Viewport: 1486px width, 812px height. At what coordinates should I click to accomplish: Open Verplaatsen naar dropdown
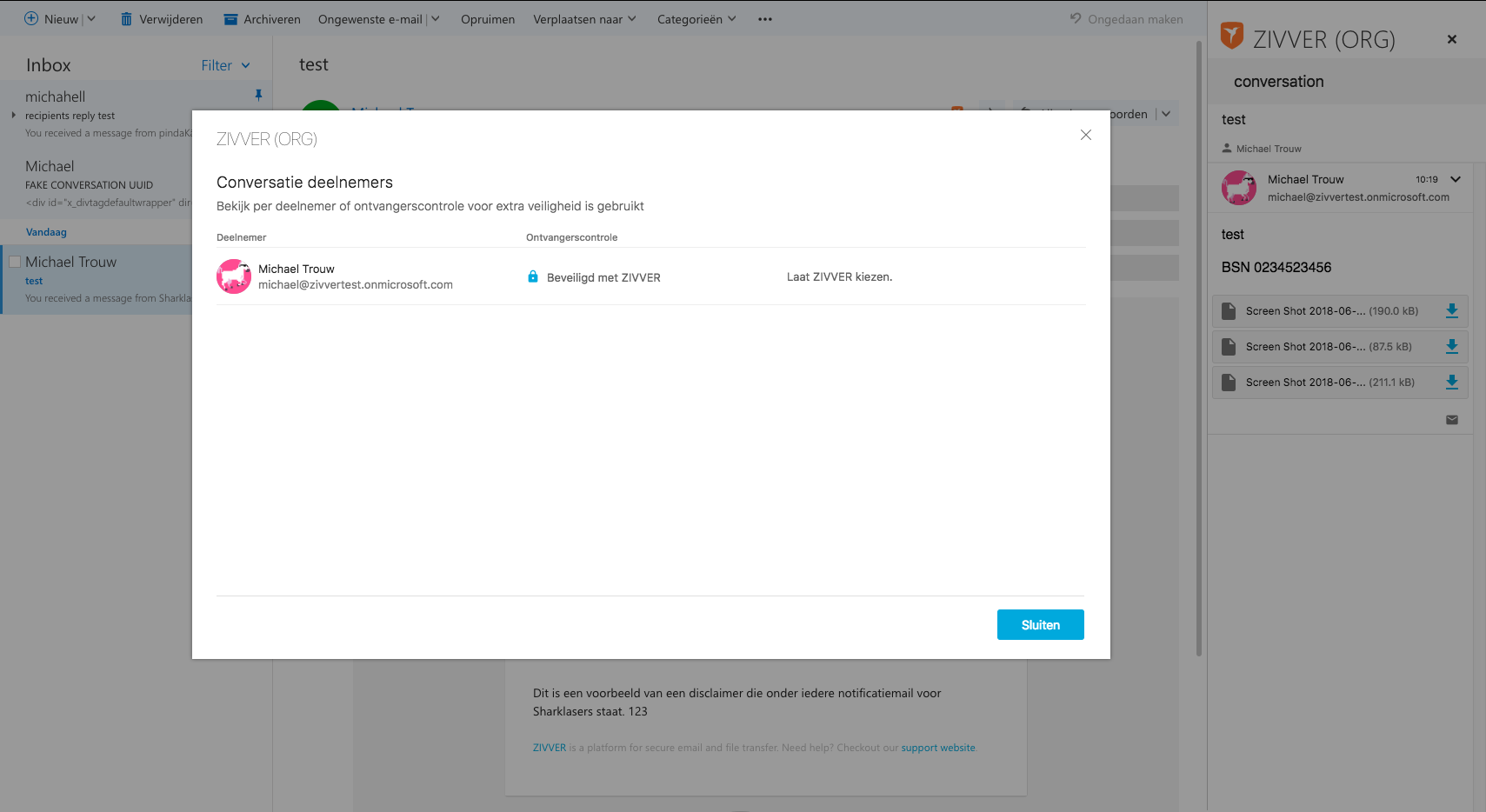coord(585,19)
